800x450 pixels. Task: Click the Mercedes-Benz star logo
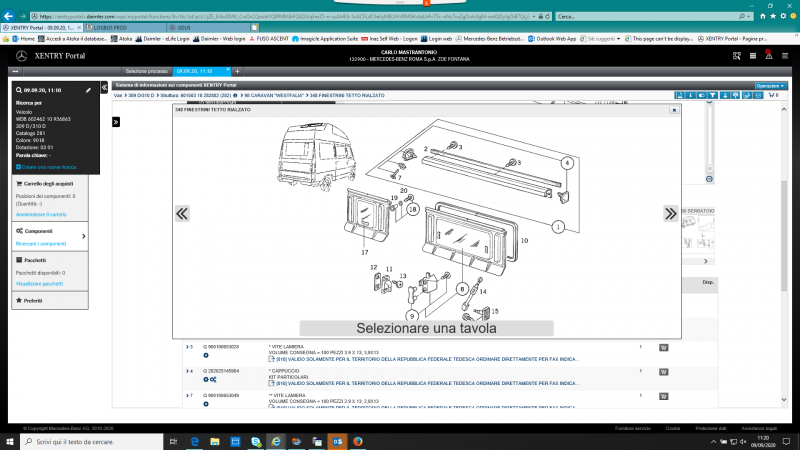(21, 56)
